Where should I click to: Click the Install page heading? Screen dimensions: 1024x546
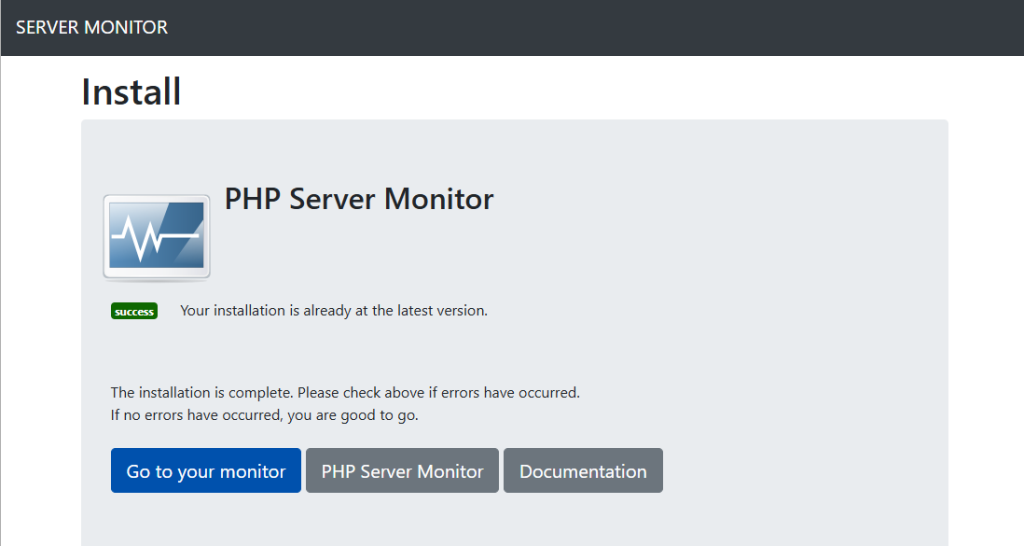pyautogui.click(x=131, y=91)
